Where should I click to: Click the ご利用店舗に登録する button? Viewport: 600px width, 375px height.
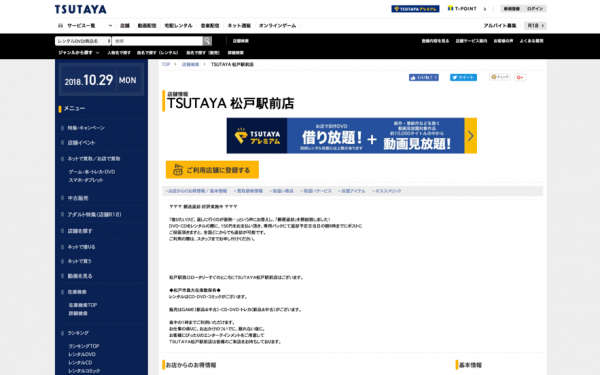tap(212, 170)
